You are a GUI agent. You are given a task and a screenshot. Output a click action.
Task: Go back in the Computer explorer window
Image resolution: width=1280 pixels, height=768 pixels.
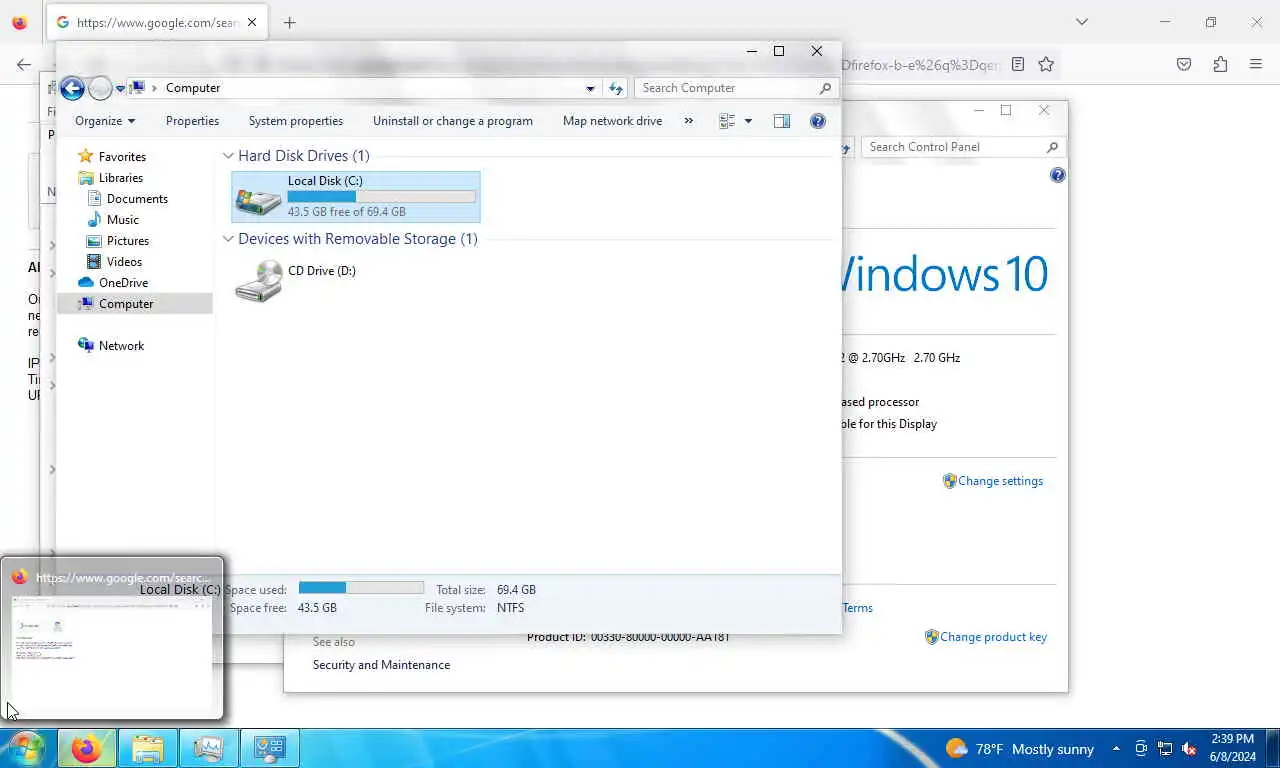click(72, 88)
